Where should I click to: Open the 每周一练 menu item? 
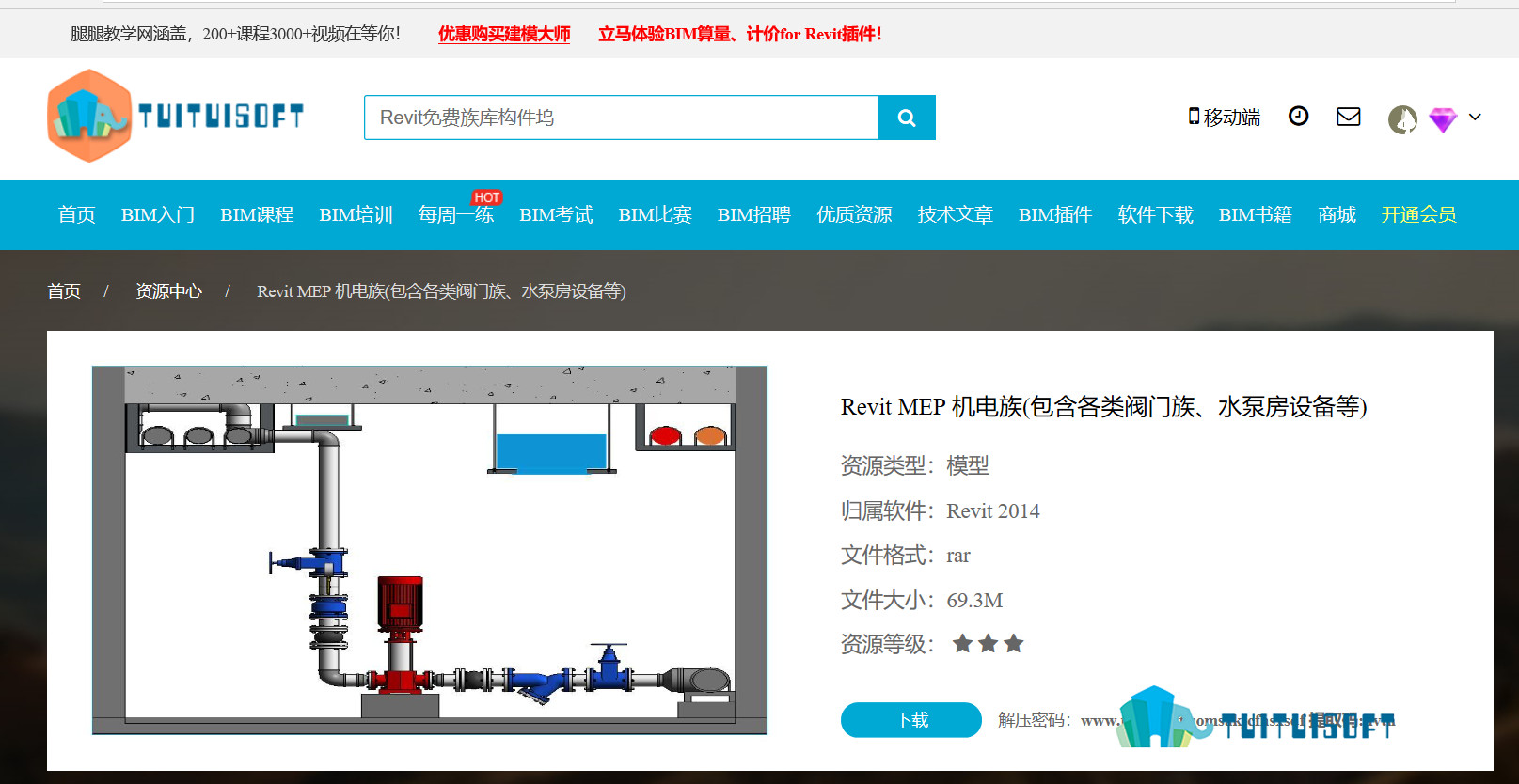(x=456, y=214)
